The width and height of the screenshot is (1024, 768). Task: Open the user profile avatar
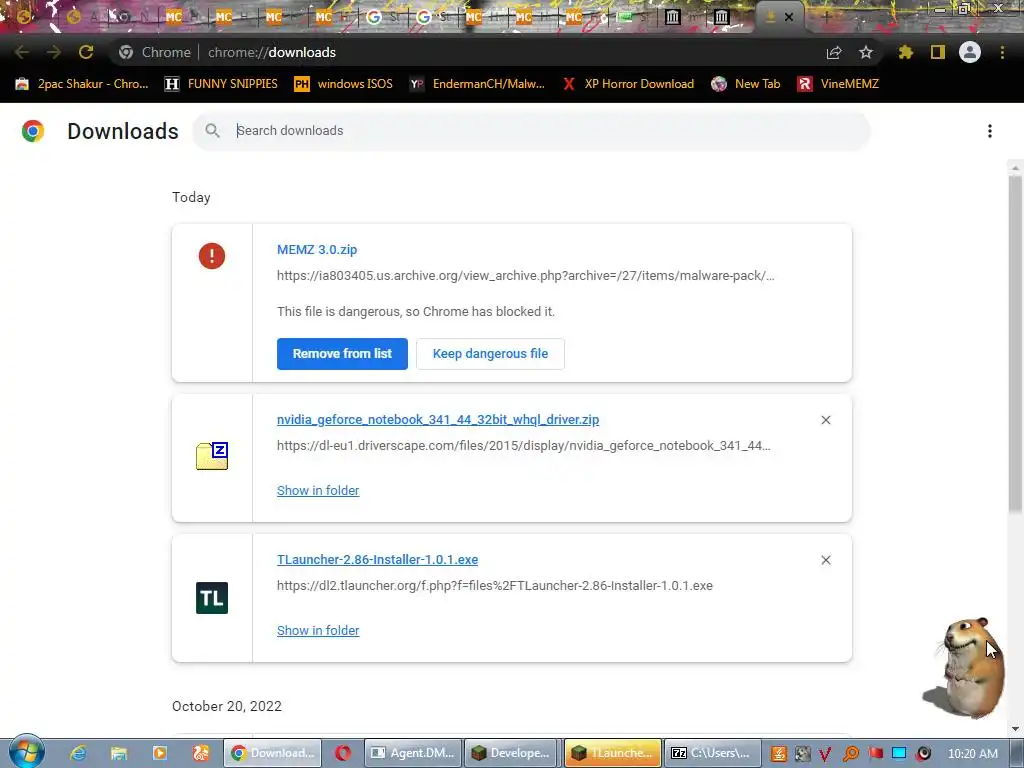970,52
